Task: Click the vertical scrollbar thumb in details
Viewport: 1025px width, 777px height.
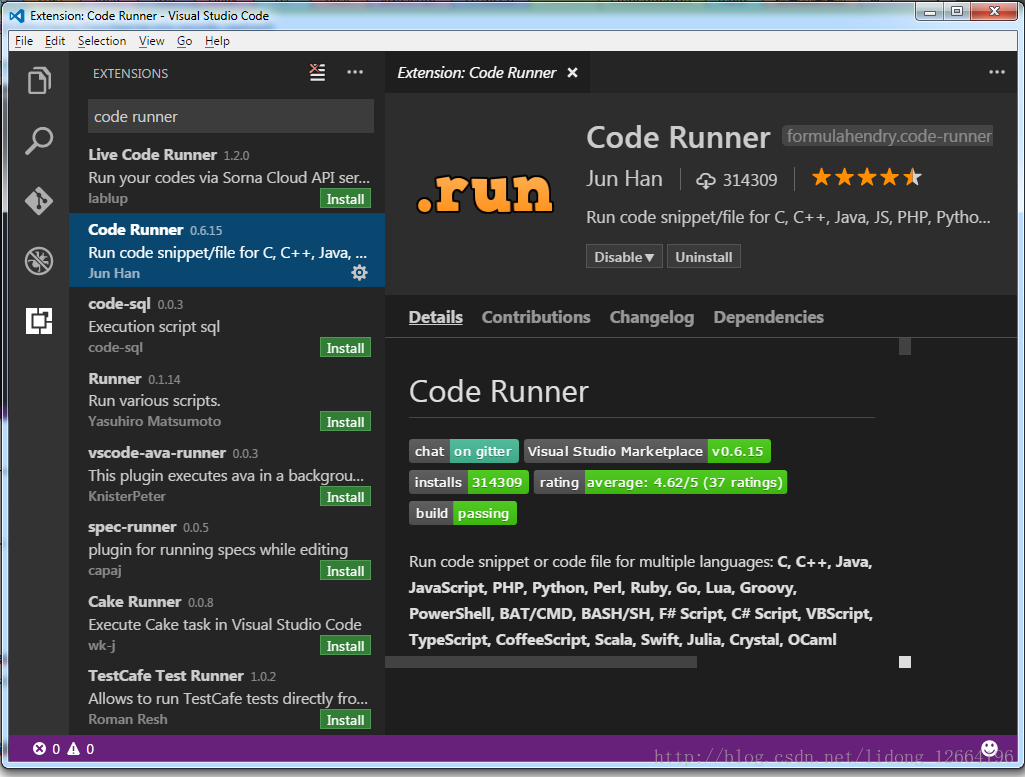Action: click(905, 346)
